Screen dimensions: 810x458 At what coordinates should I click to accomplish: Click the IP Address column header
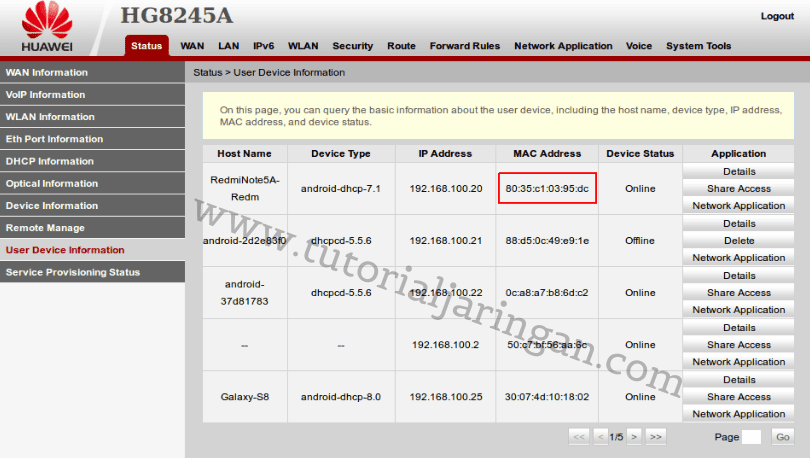pos(445,153)
